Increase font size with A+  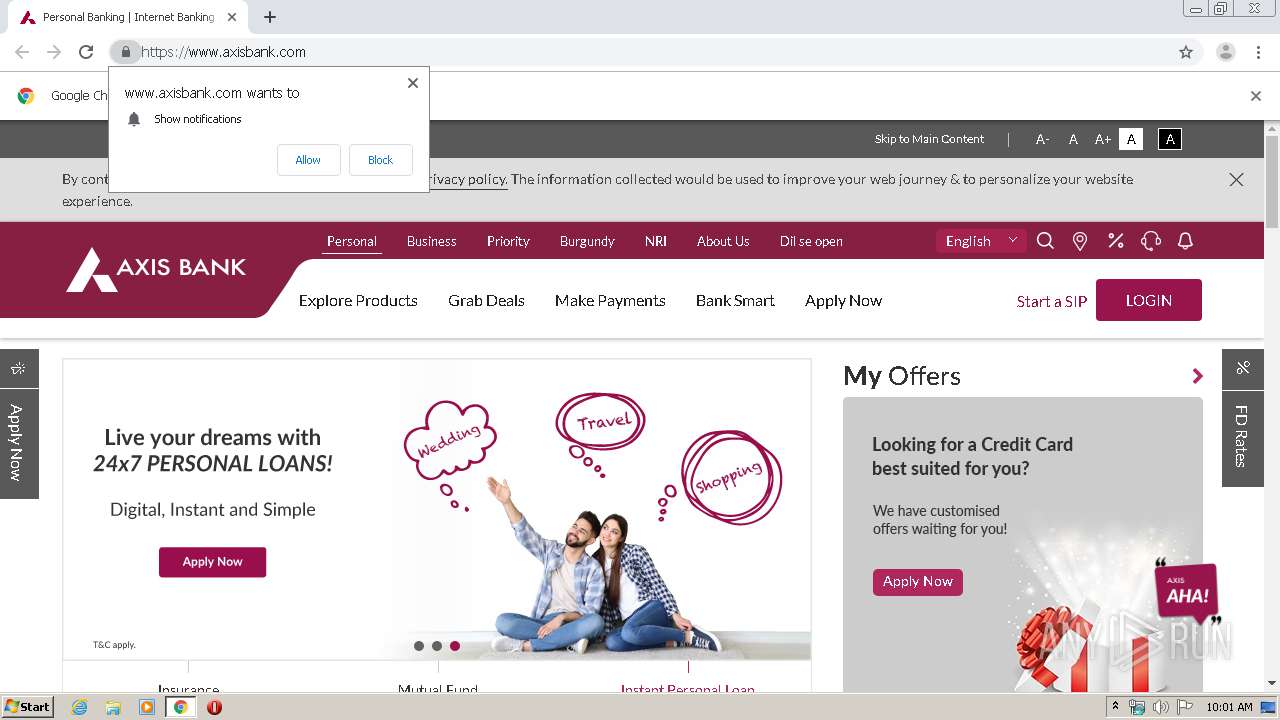point(1102,140)
